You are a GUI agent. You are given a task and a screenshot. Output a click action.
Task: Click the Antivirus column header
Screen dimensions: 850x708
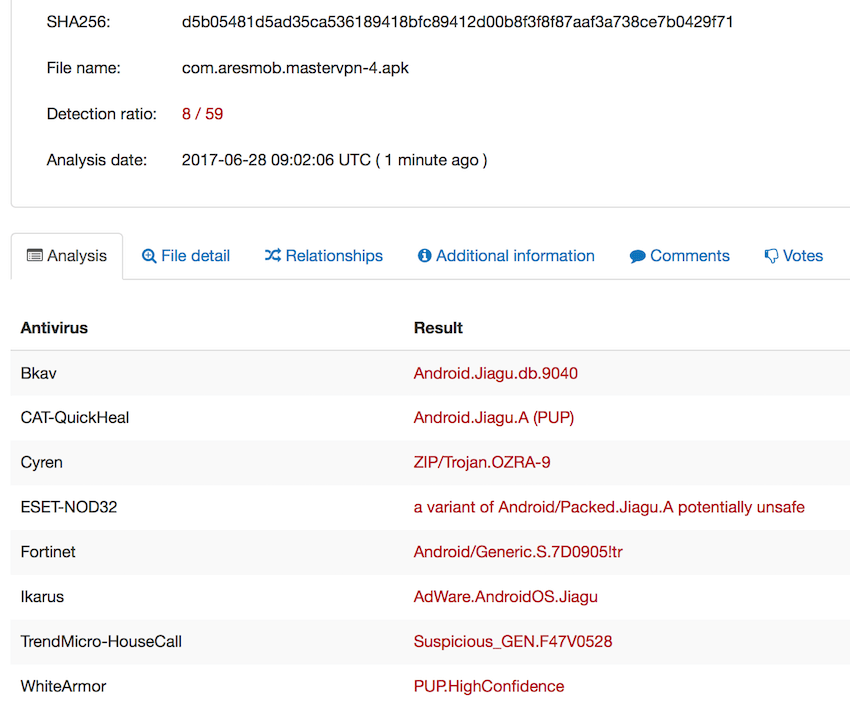click(x=54, y=328)
